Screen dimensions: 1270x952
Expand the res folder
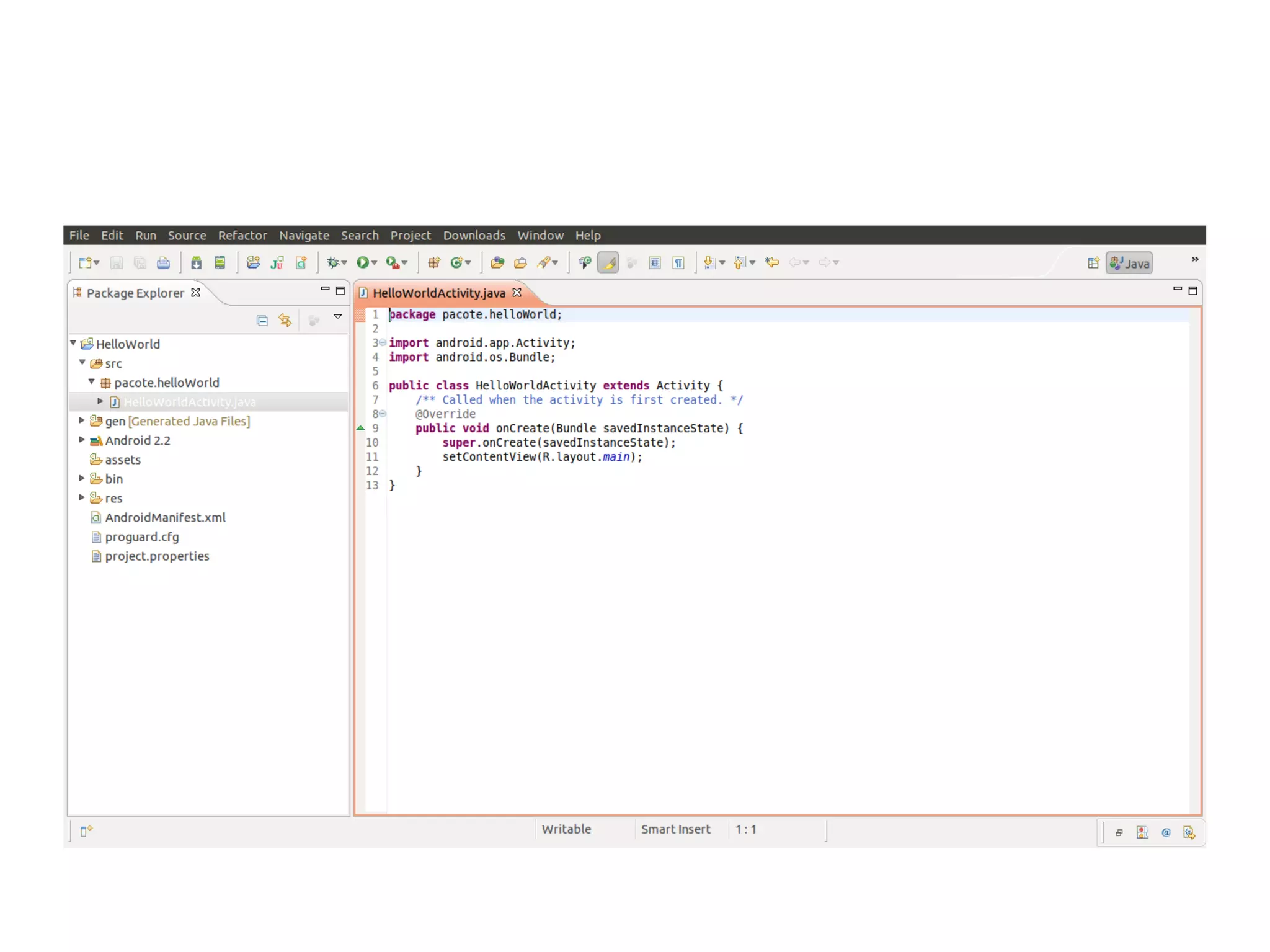click(82, 497)
